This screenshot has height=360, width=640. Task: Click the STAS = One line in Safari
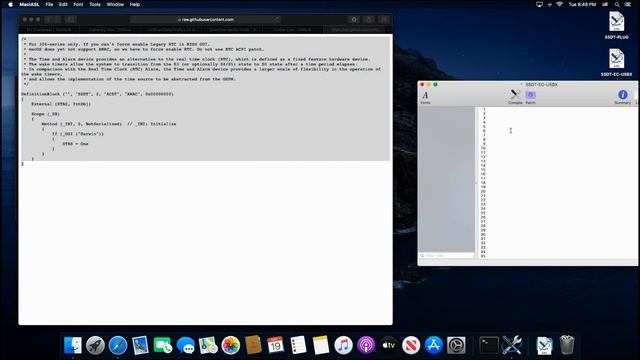(75, 144)
